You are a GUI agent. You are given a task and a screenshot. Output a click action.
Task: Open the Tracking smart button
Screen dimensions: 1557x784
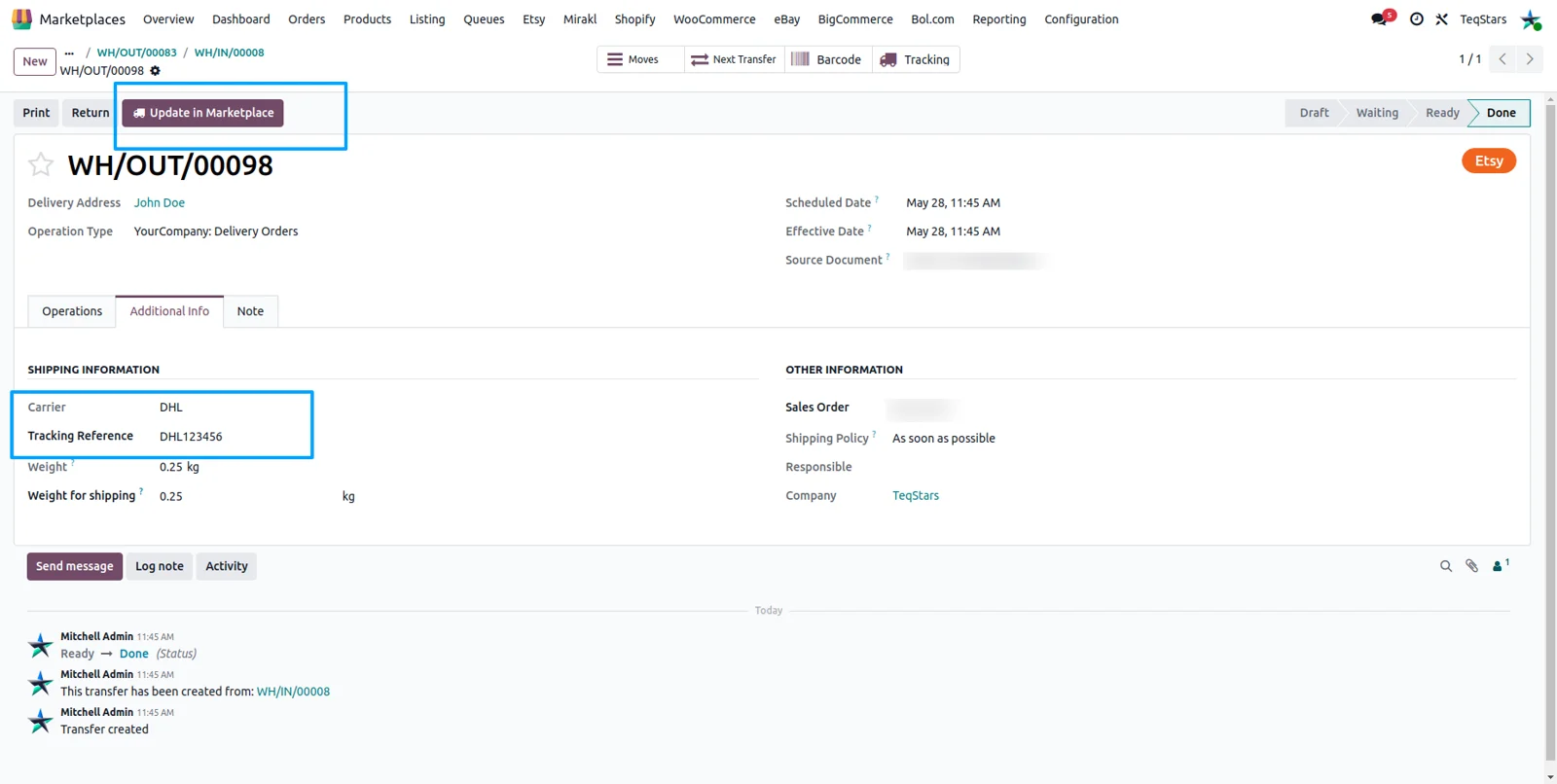pyautogui.click(x=916, y=59)
